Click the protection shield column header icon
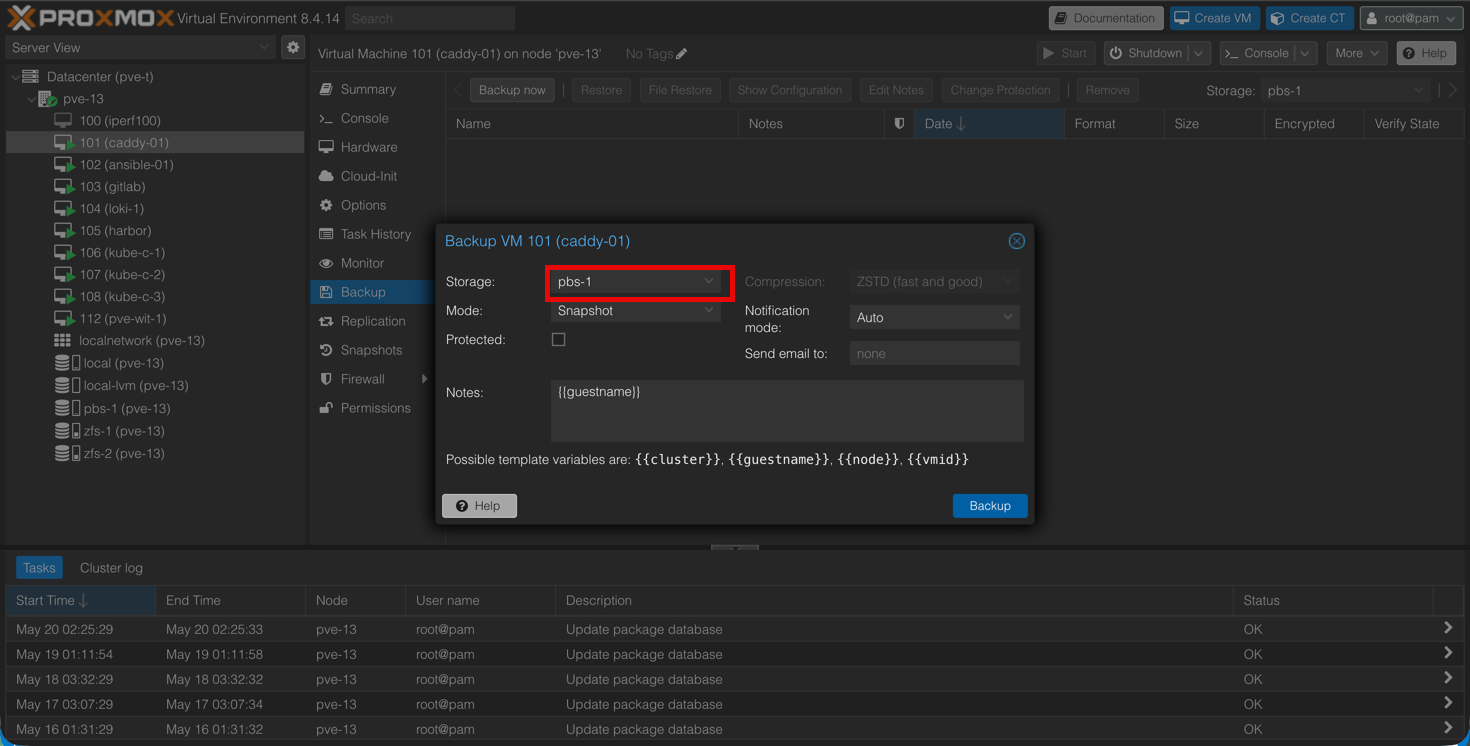The height and width of the screenshot is (746, 1470). tap(899, 123)
